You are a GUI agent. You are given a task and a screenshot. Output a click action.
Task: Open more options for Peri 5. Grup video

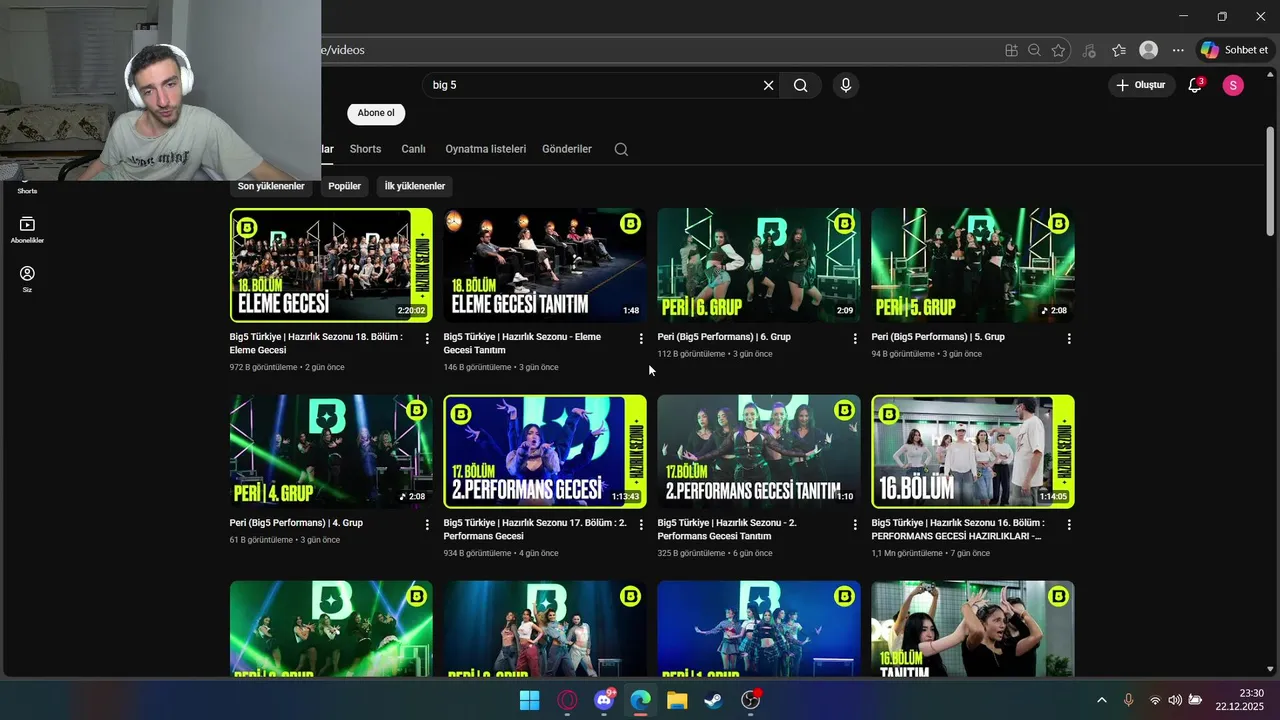click(x=1069, y=339)
